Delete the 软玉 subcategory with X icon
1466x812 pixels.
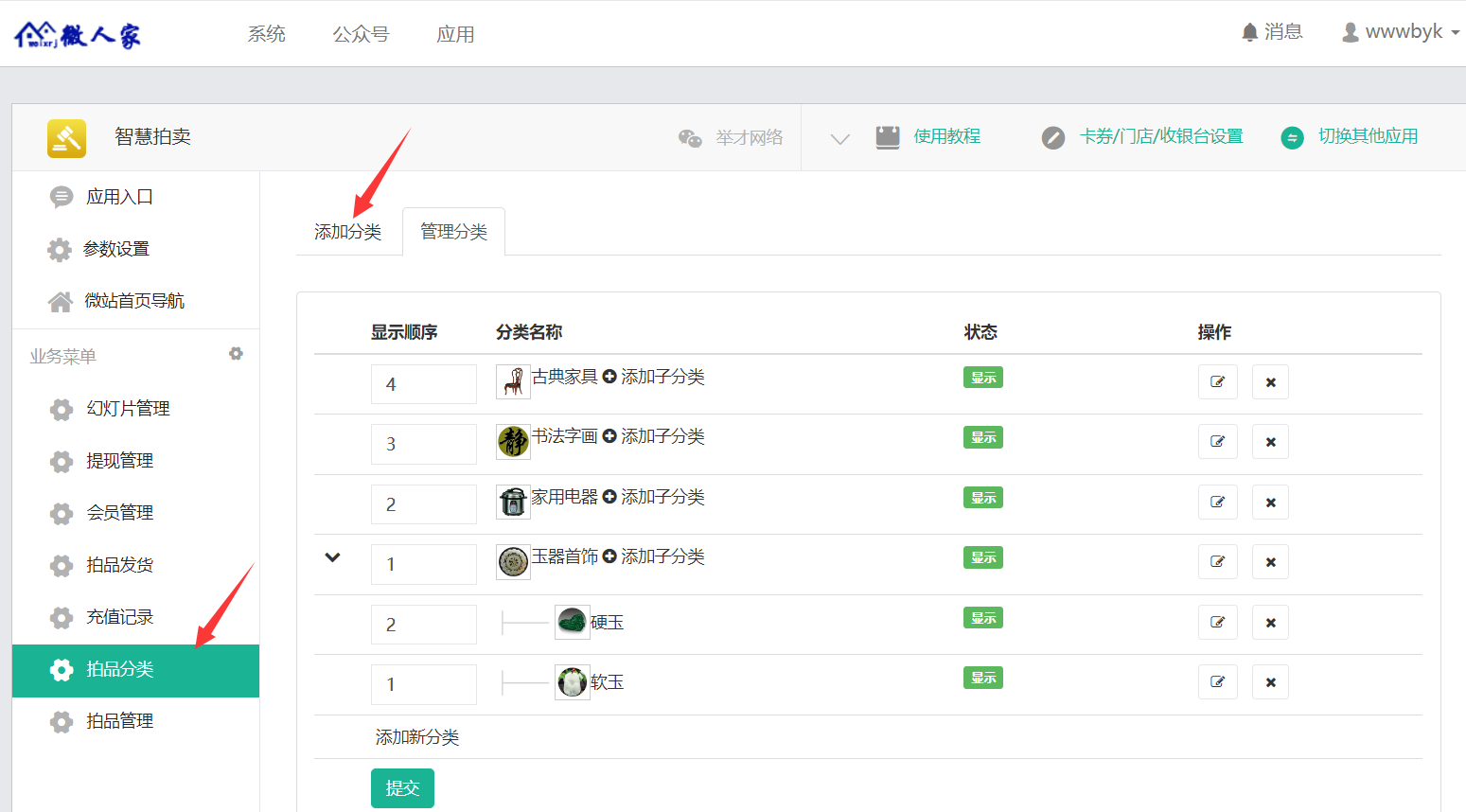(1270, 682)
